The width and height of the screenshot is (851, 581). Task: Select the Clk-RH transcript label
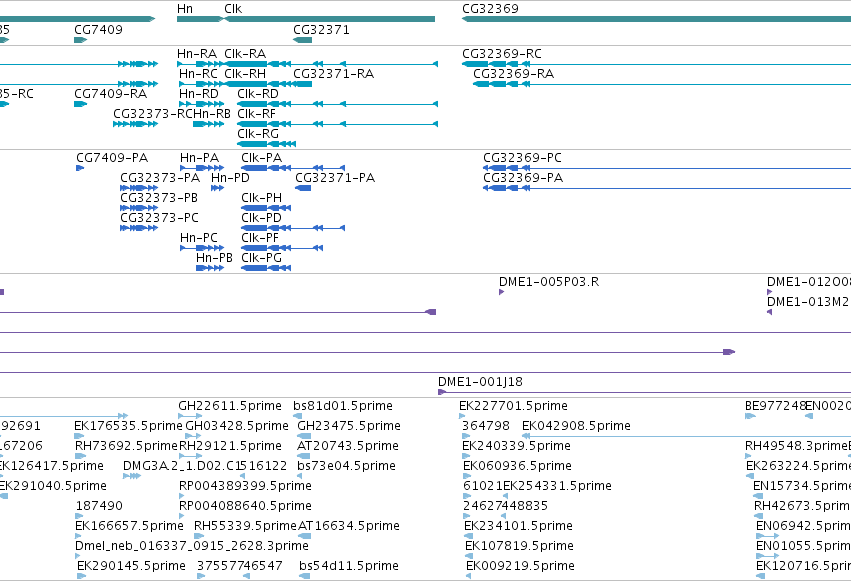[x=245, y=74]
